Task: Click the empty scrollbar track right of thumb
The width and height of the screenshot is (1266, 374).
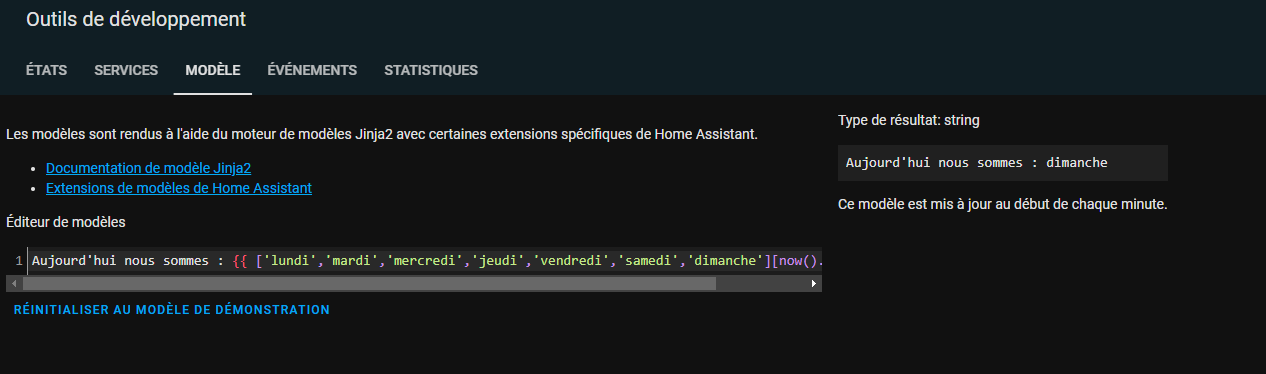Action: (x=762, y=283)
